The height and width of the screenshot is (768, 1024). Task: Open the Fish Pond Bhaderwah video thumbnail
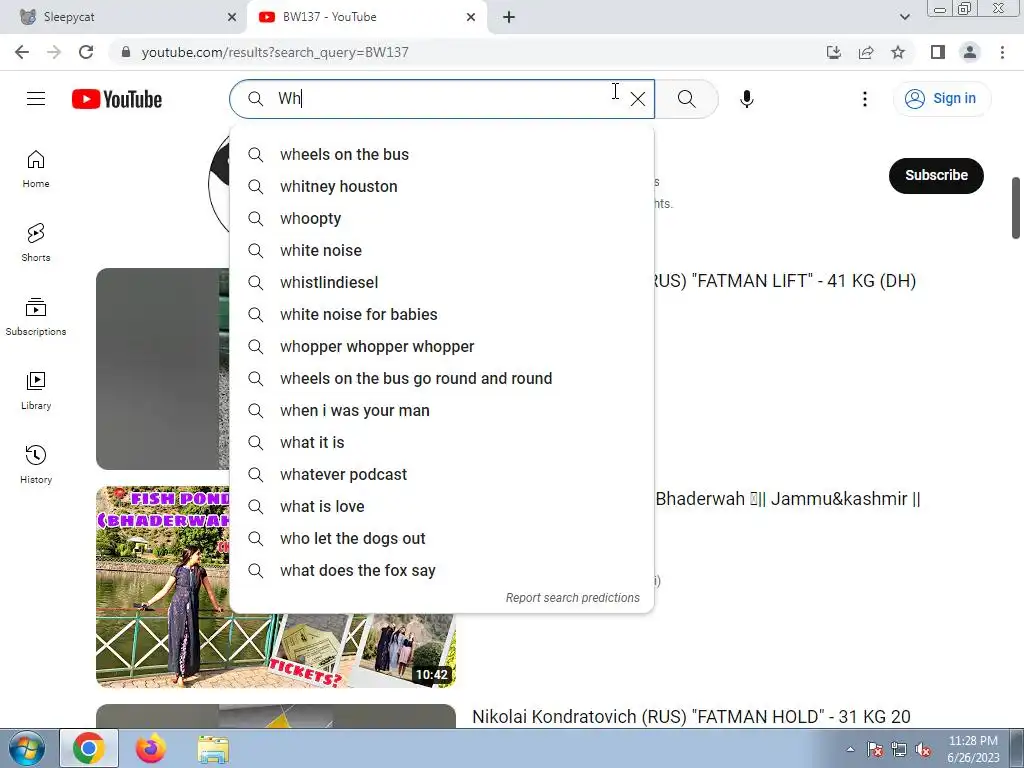tap(163, 586)
